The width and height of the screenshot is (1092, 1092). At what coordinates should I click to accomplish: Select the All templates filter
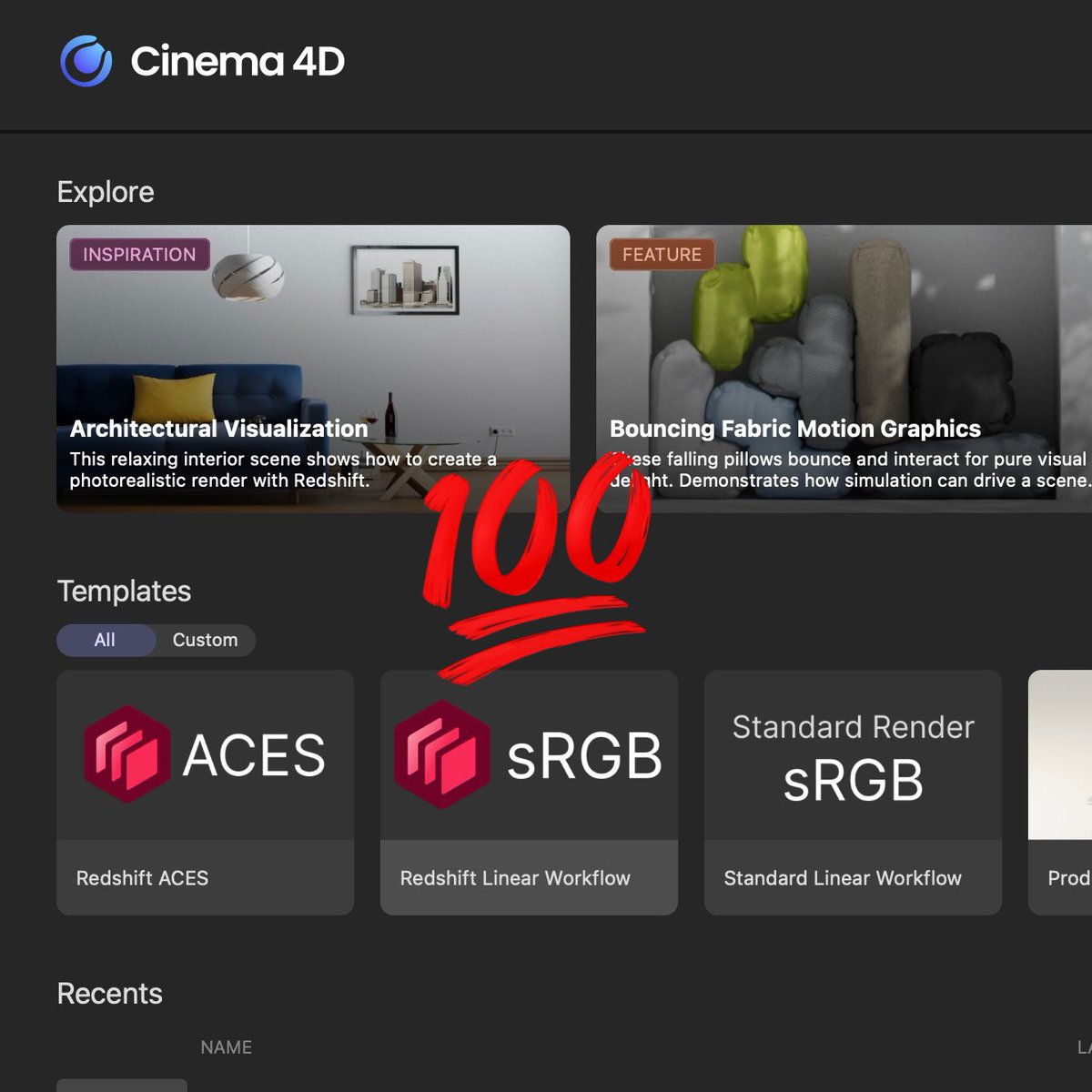106,640
